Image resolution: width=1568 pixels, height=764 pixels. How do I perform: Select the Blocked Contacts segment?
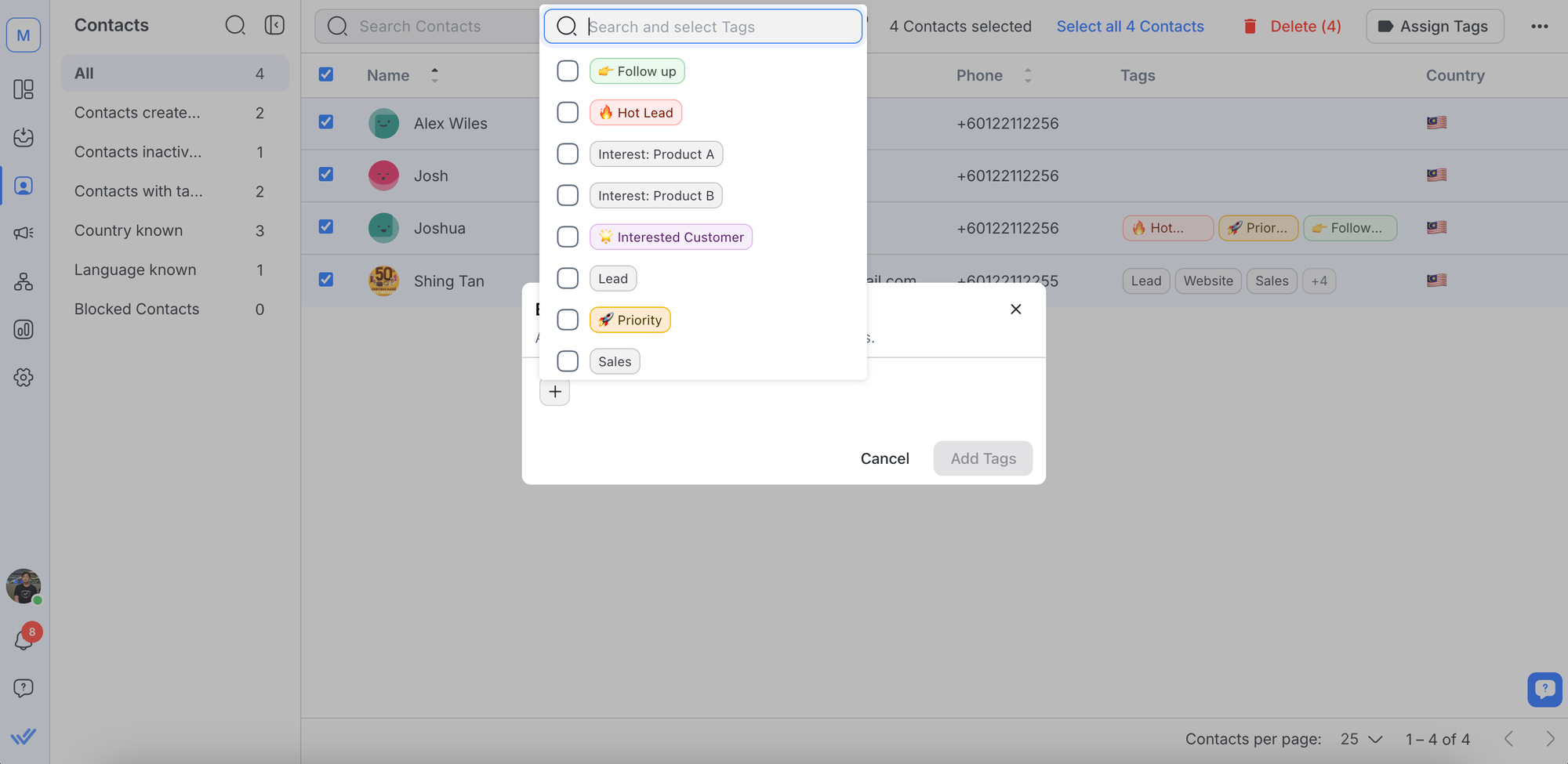(136, 309)
